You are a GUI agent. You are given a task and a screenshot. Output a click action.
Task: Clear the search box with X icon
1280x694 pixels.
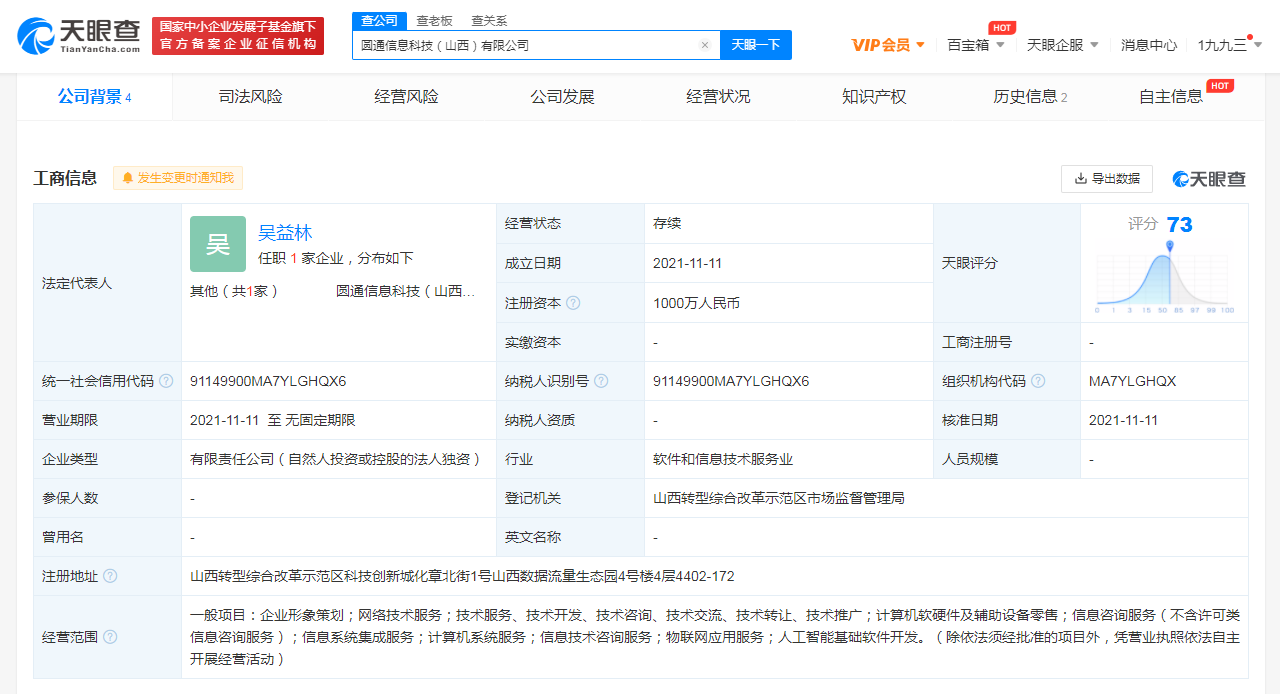[x=704, y=45]
